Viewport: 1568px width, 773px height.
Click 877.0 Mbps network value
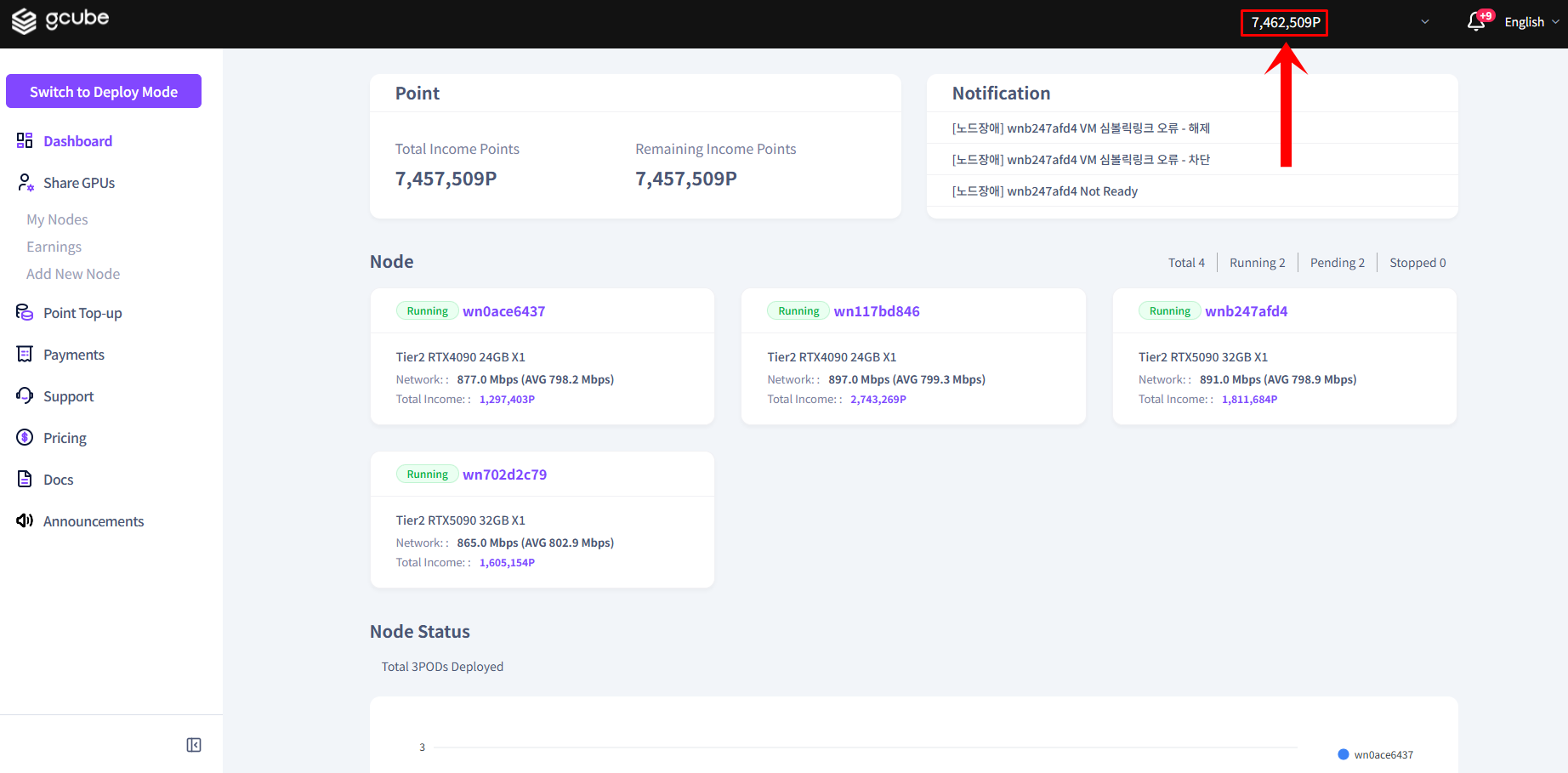point(535,379)
